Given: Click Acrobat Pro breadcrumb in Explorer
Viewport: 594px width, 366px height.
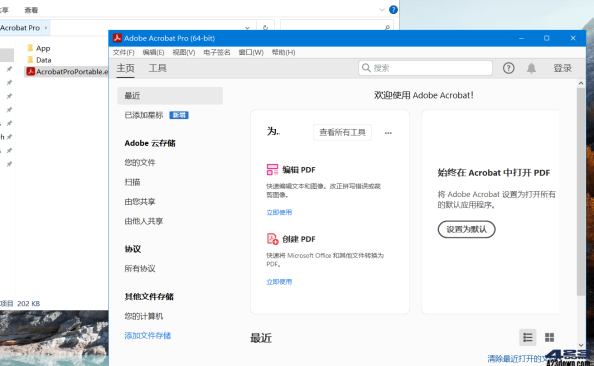Looking at the screenshot, I should pos(20,28).
